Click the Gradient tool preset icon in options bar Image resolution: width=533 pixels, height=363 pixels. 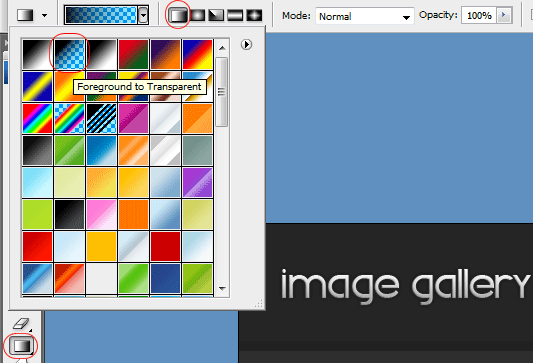(x=25, y=15)
